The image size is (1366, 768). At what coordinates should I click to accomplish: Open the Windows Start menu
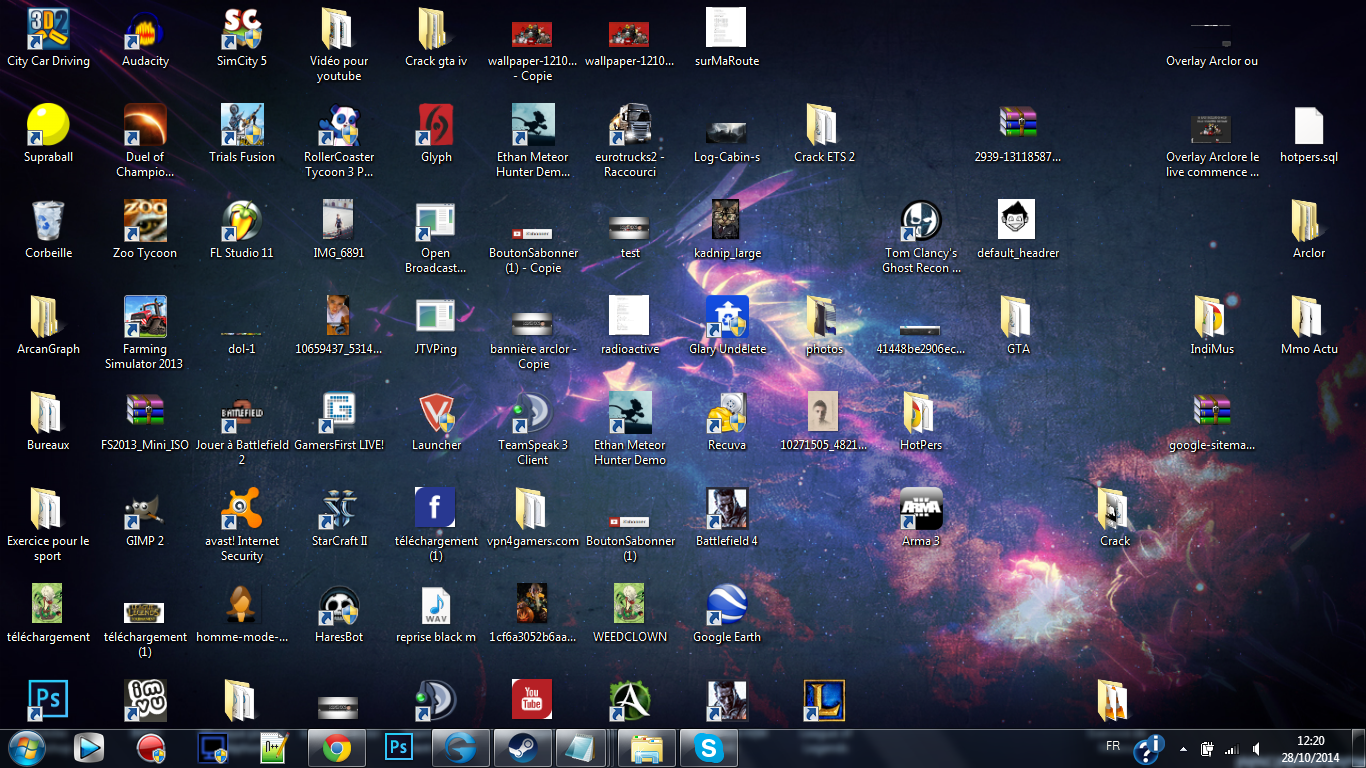pyautogui.click(x=27, y=747)
